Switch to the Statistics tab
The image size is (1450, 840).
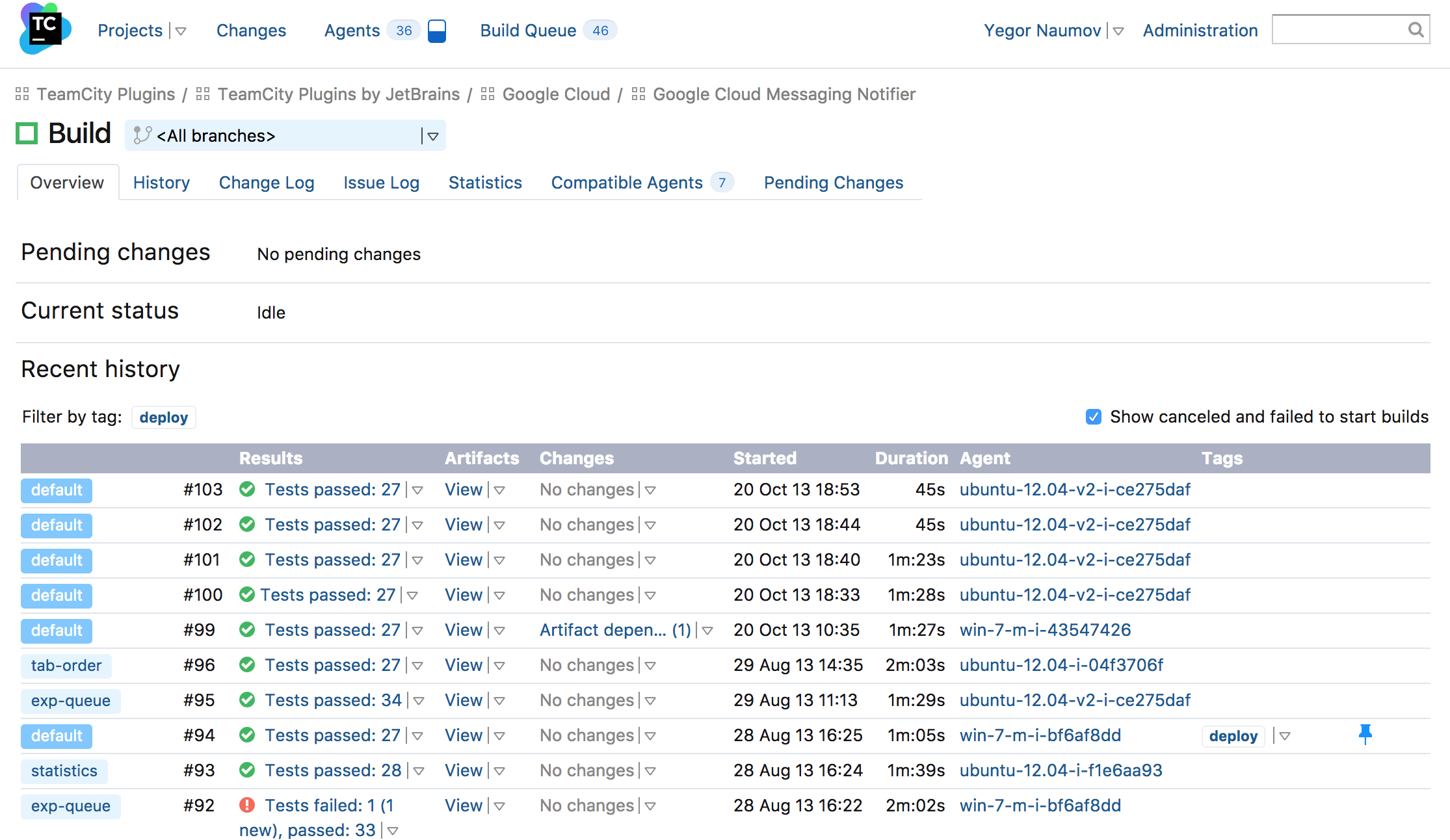click(x=485, y=183)
